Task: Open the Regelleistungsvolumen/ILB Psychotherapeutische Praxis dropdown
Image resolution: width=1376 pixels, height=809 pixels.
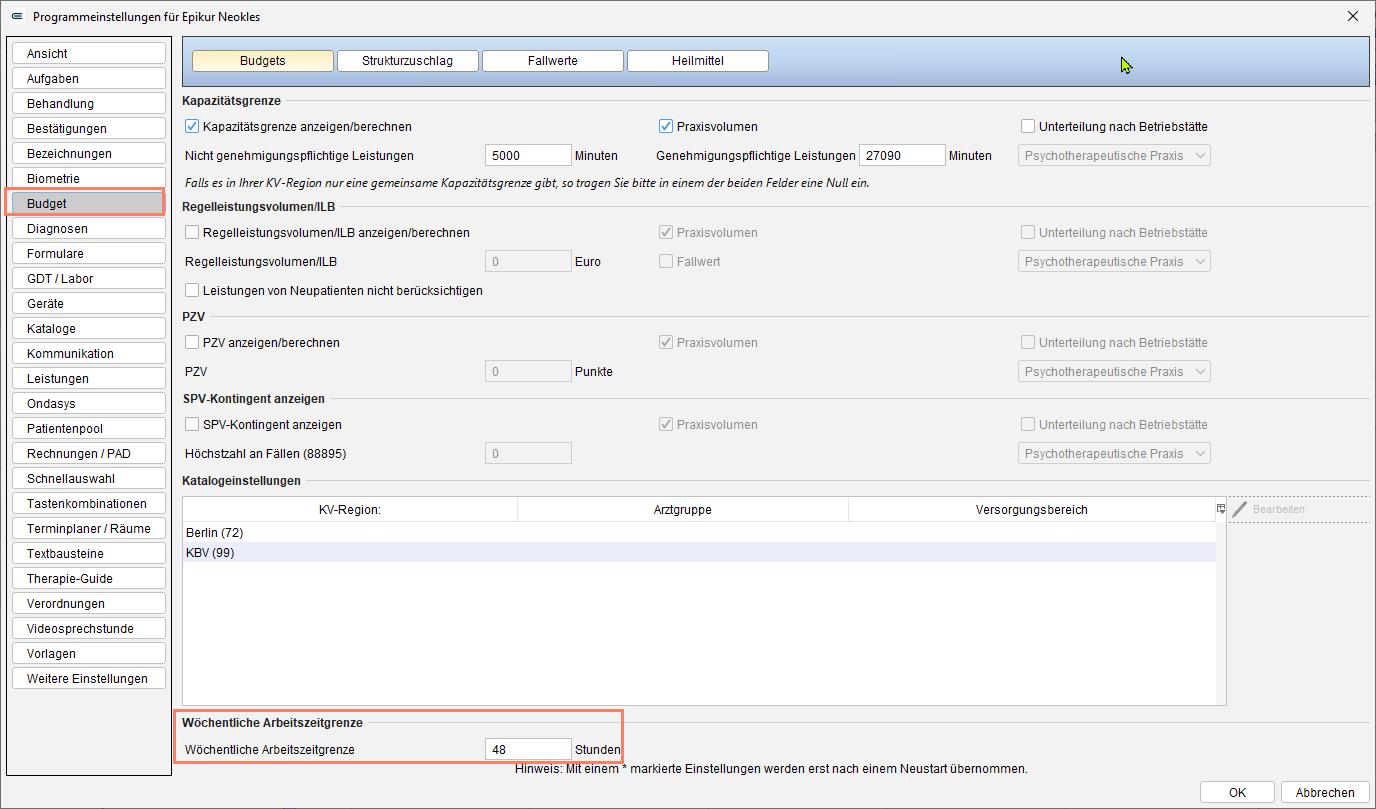Action: pos(1114,262)
